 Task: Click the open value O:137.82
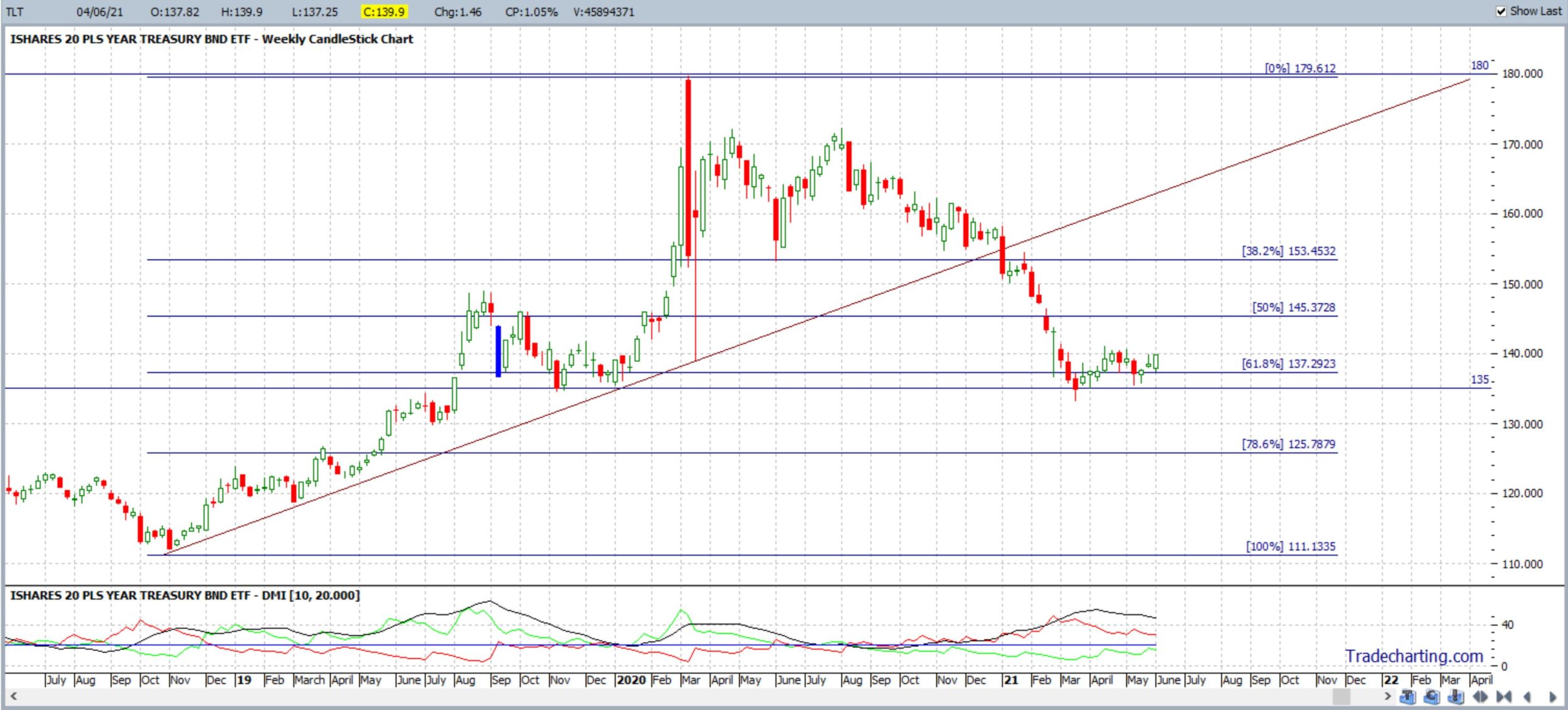pos(175,12)
